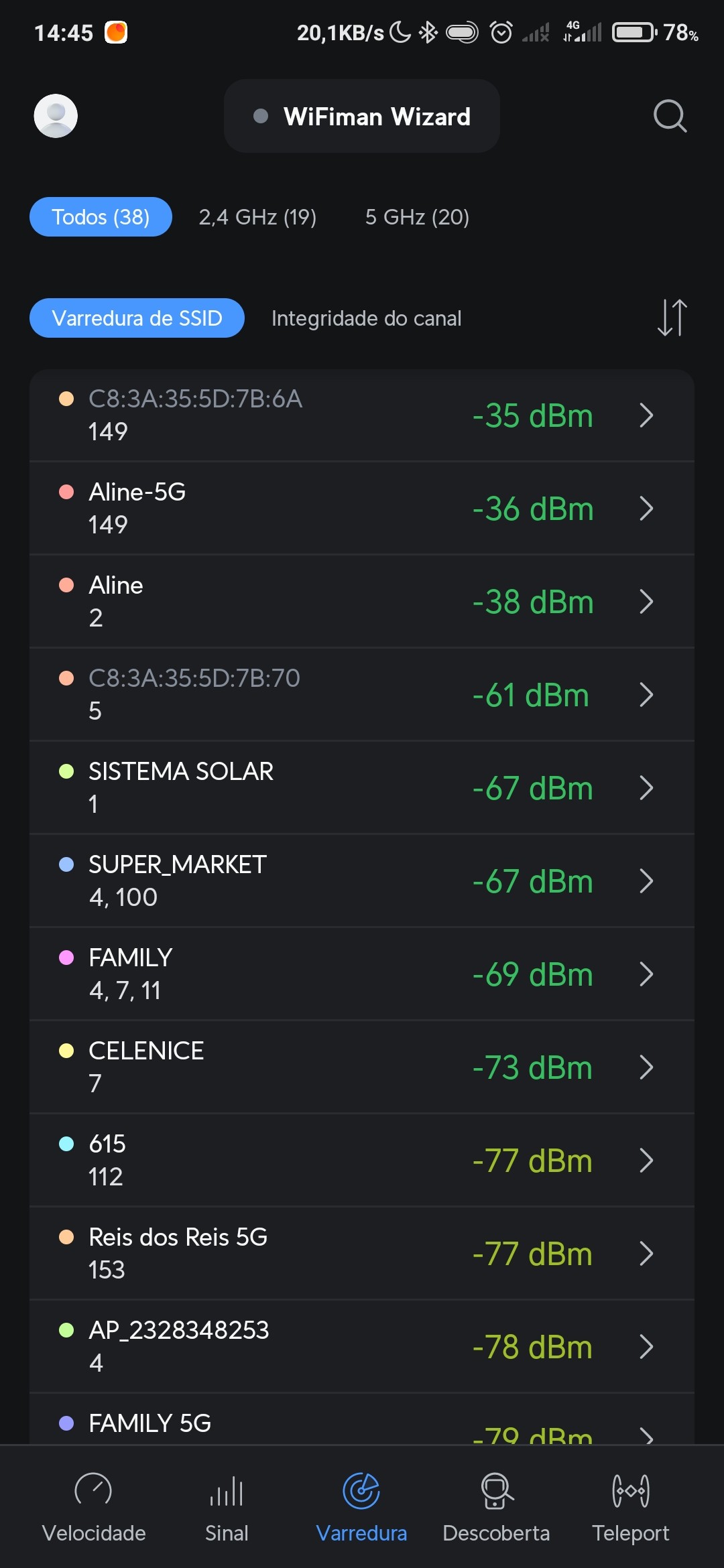Tap the WiFiman Wizard button
Screen dimensions: 724x1568
coord(362,117)
